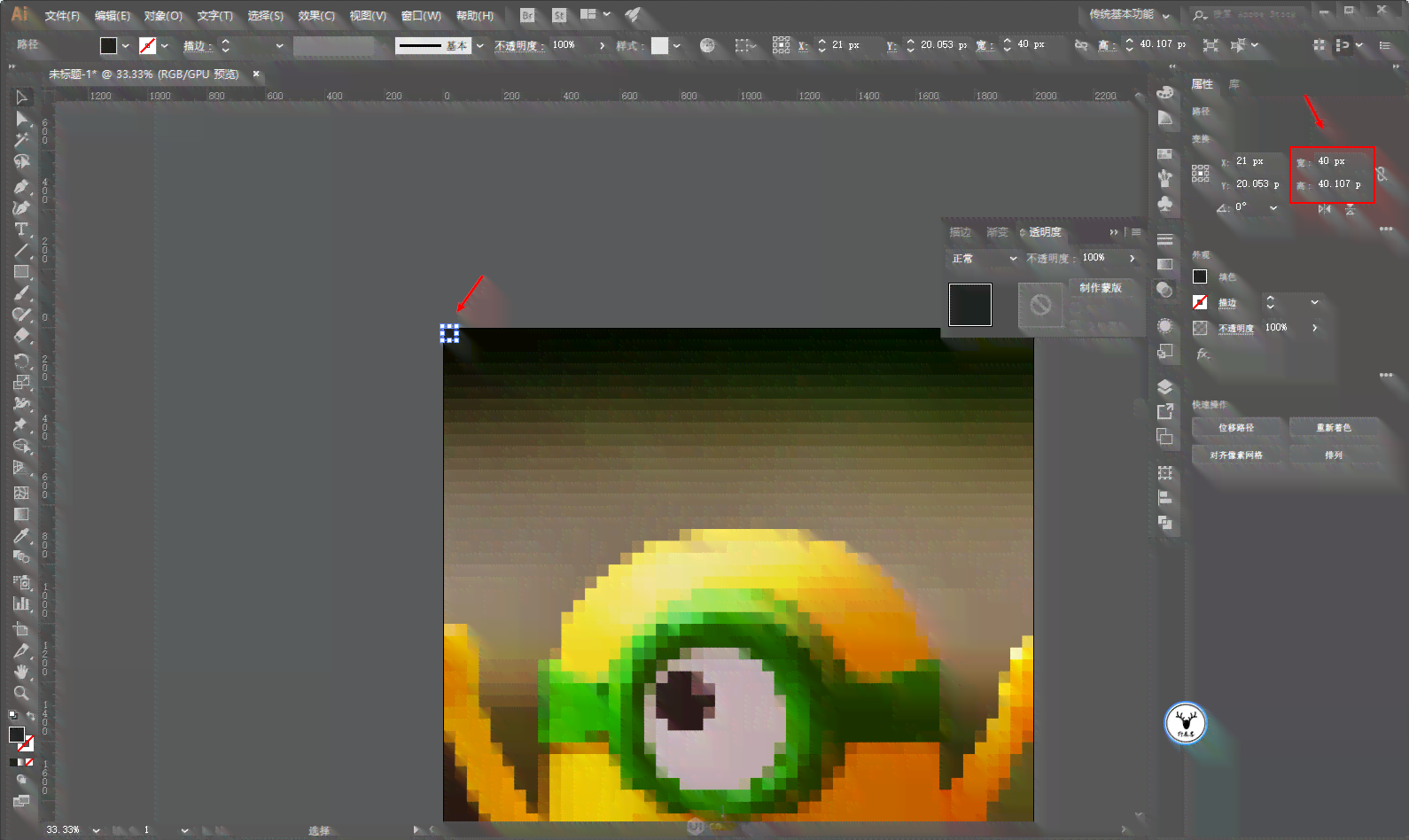Switch to the Libraries (库) tab

(1234, 84)
